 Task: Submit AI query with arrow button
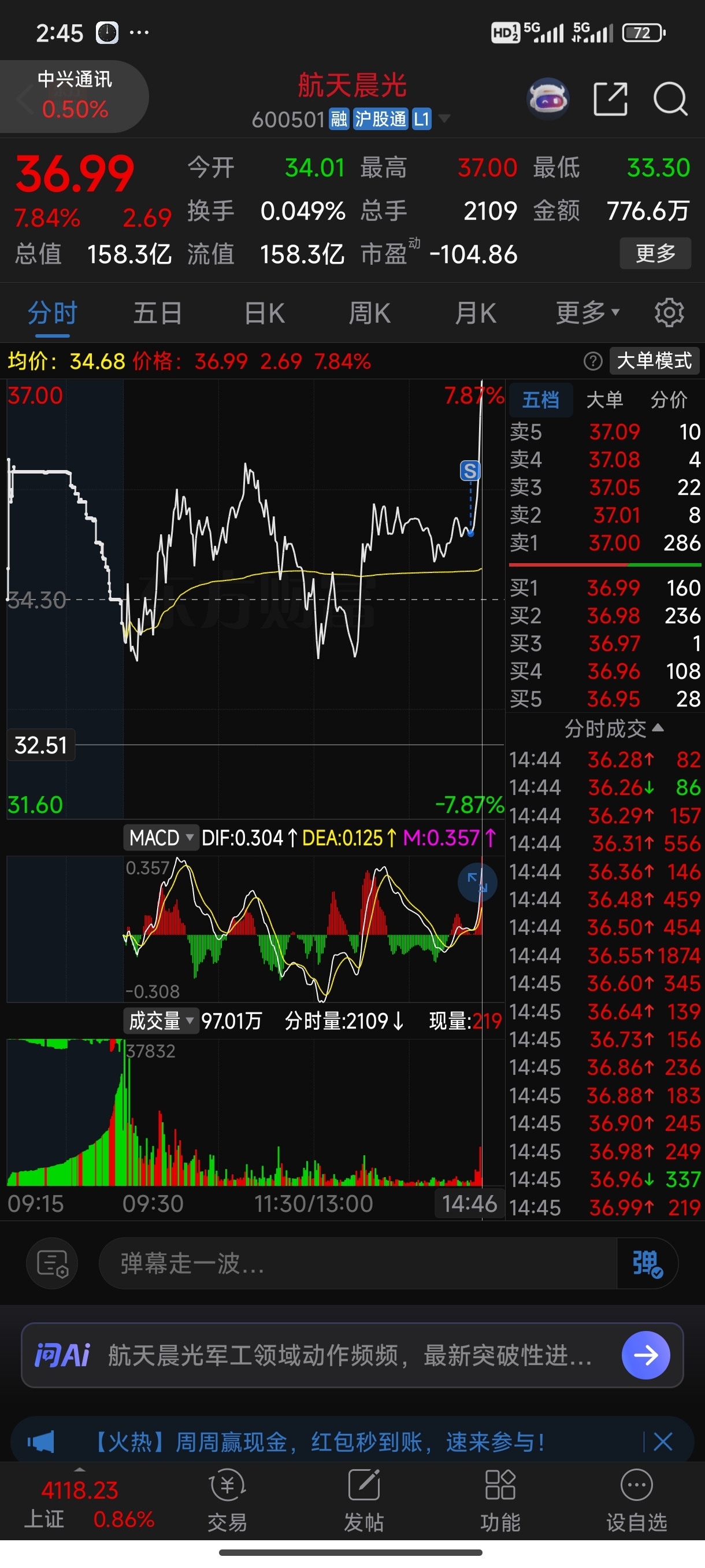[645, 1355]
